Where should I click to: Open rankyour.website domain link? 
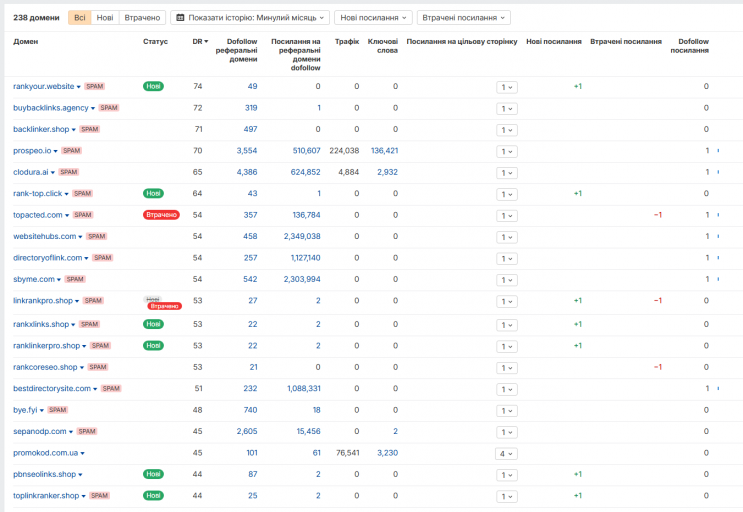point(44,86)
